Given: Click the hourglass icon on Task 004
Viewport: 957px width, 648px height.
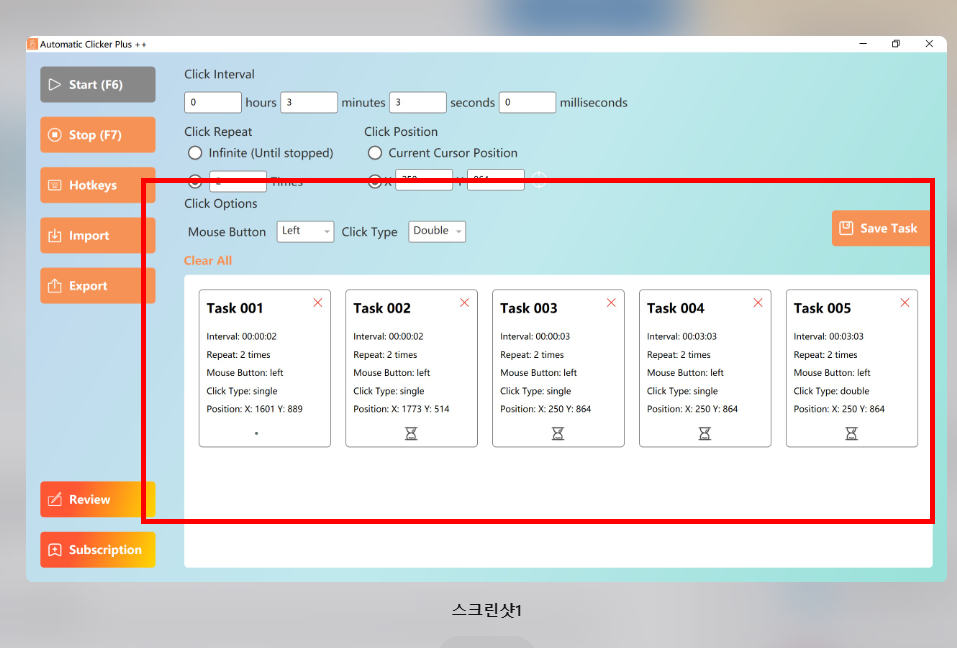Looking at the screenshot, I should coord(705,433).
